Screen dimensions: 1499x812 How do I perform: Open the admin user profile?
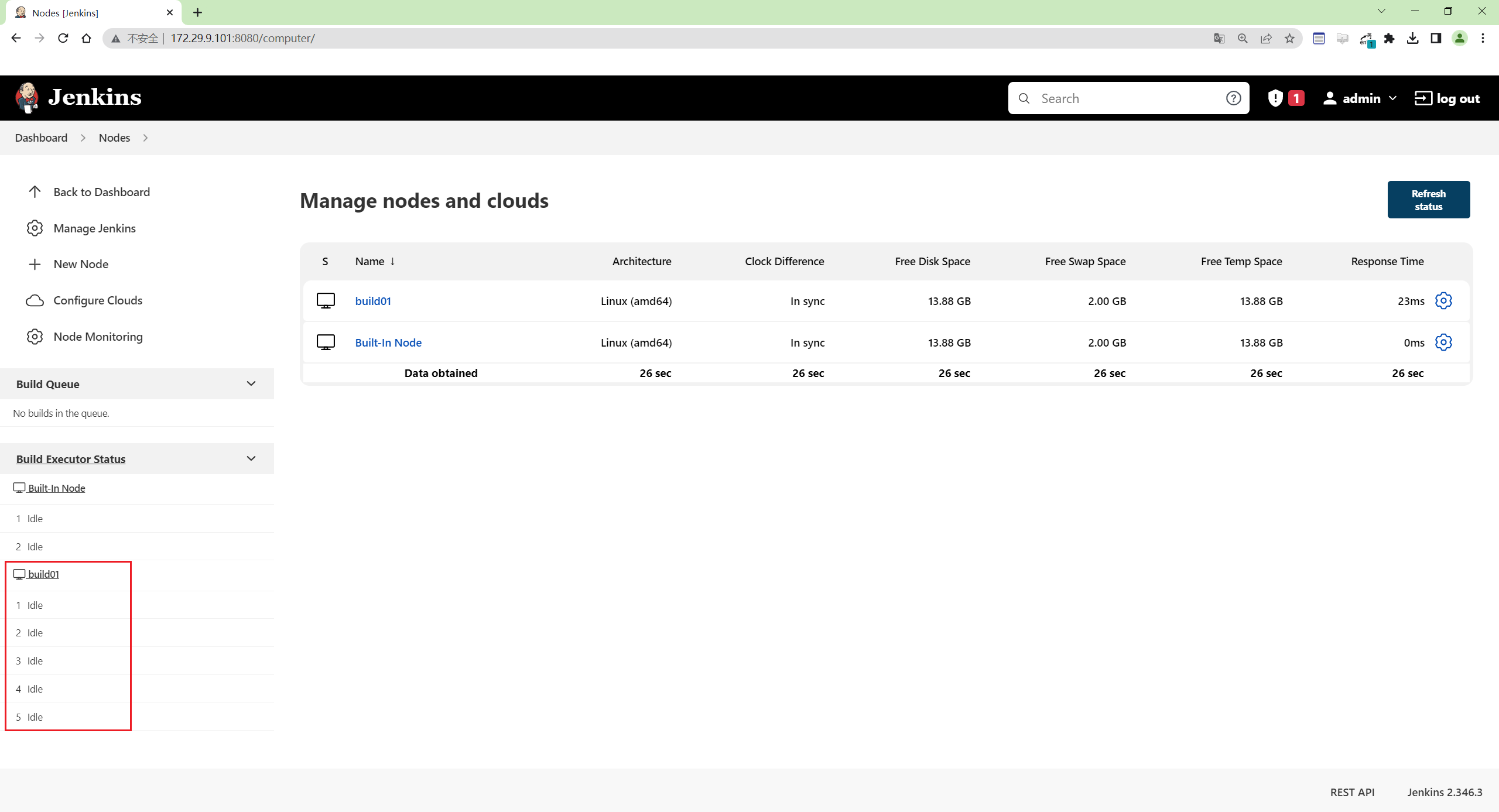click(1351, 98)
